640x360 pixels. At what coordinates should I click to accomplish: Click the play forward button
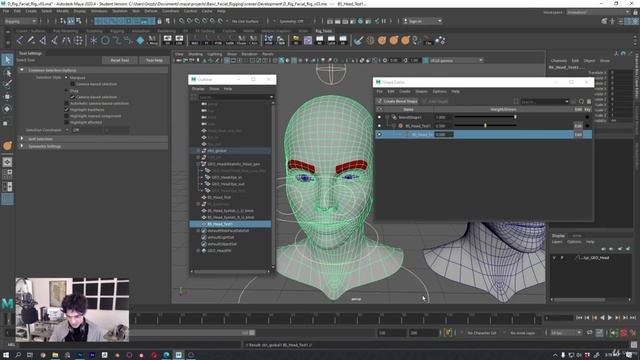pyautogui.click(x=610, y=318)
